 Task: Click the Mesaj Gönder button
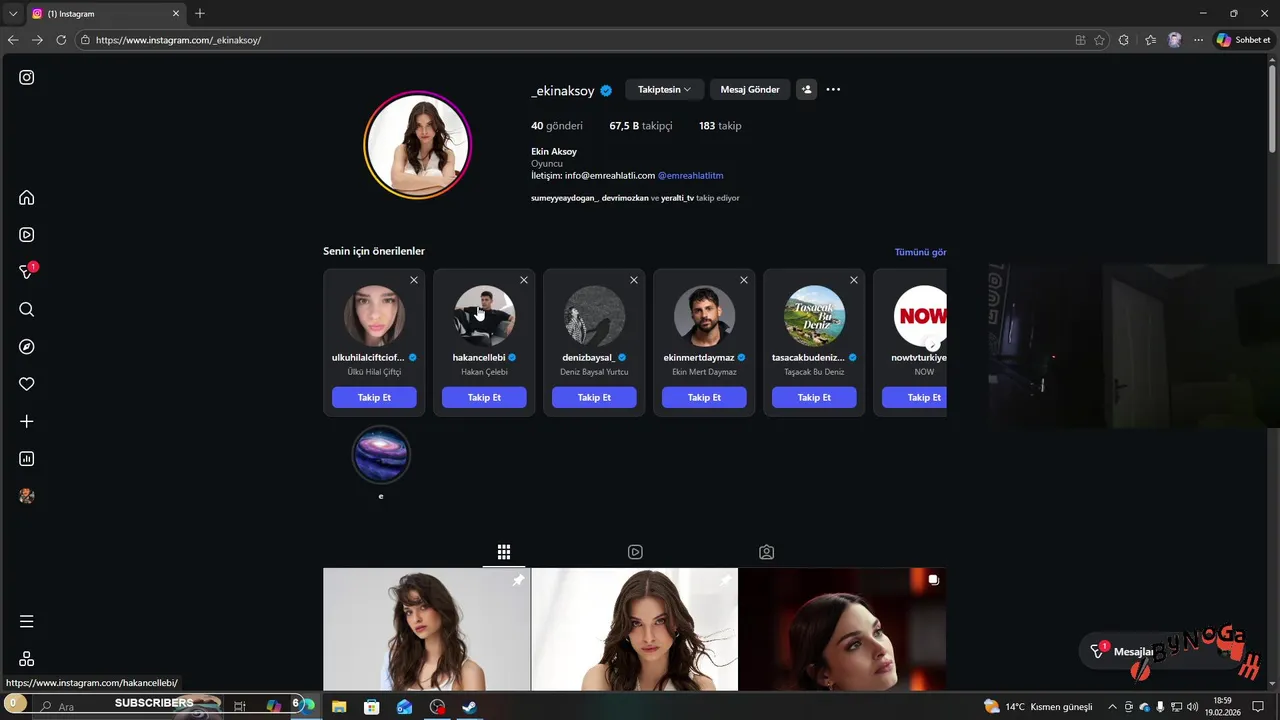click(750, 89)
